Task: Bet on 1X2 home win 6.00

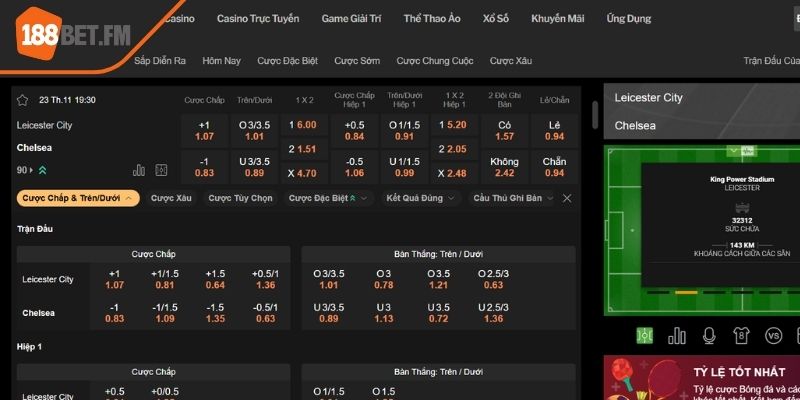Action: [x=304, y=125]
